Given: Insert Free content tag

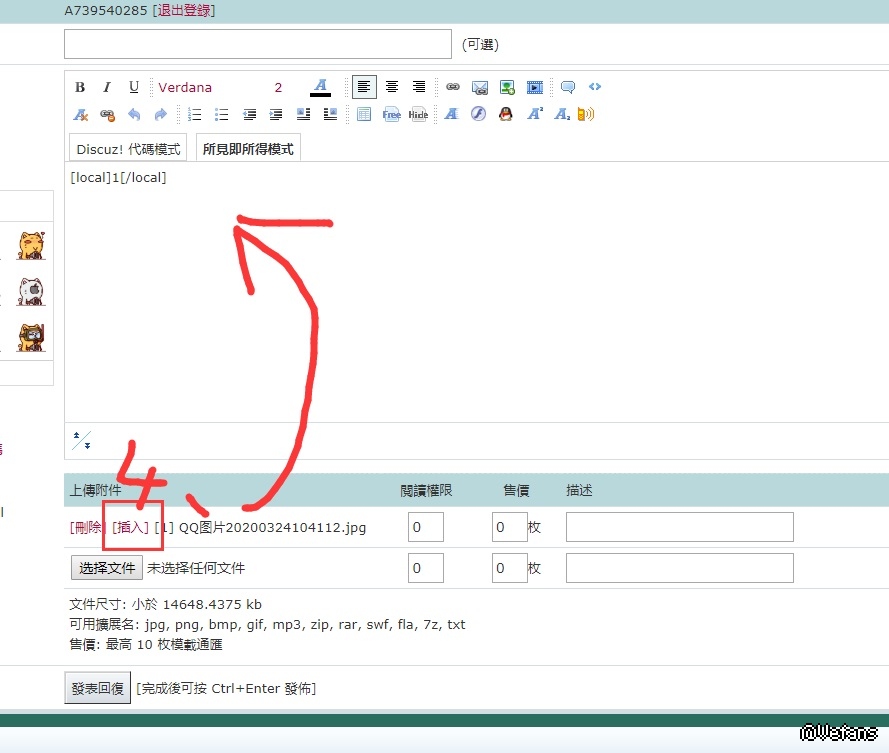Looking at the screenshot, I should (x=391, y=115).
